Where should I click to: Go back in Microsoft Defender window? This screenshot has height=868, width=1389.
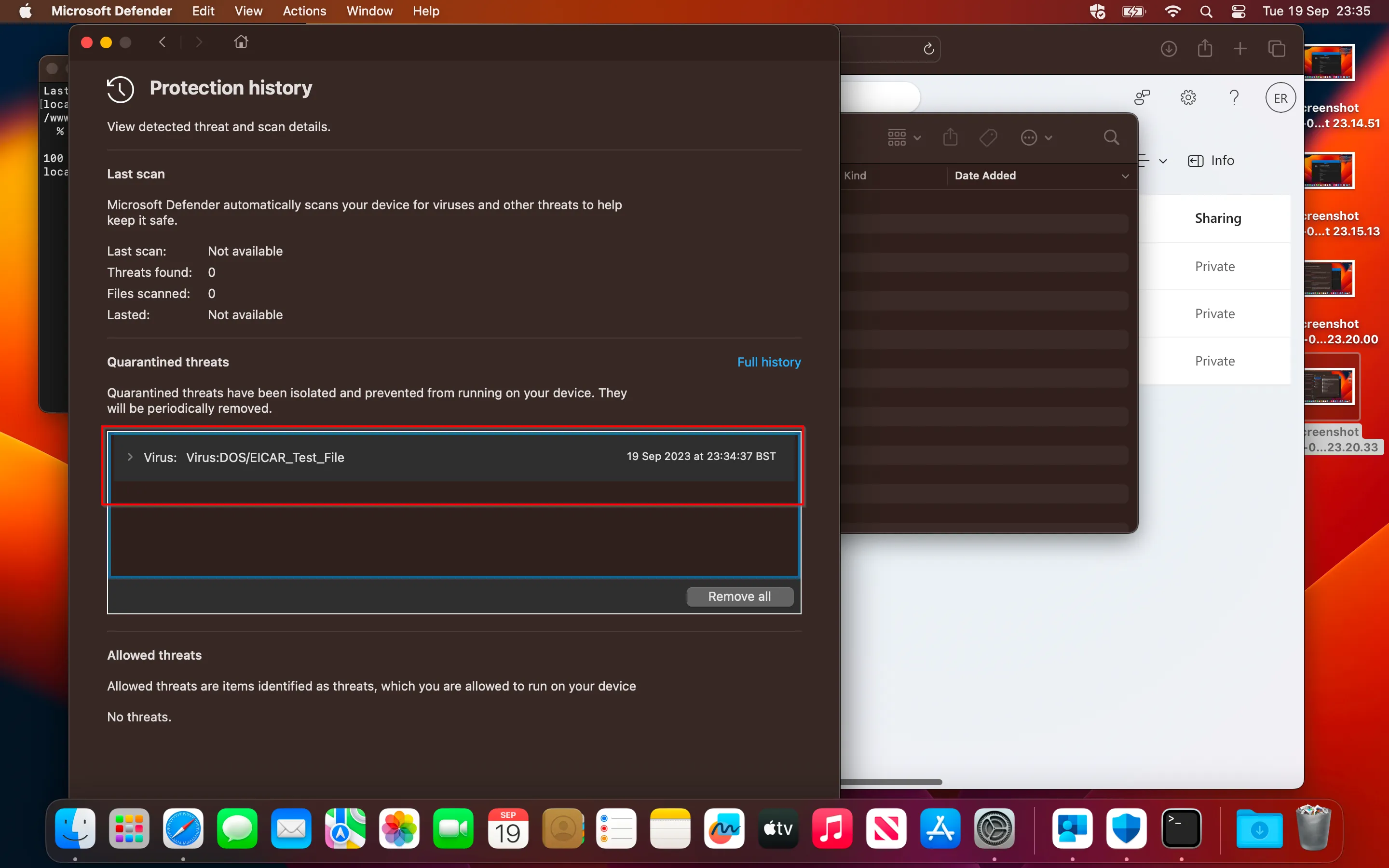coord(163,42)
